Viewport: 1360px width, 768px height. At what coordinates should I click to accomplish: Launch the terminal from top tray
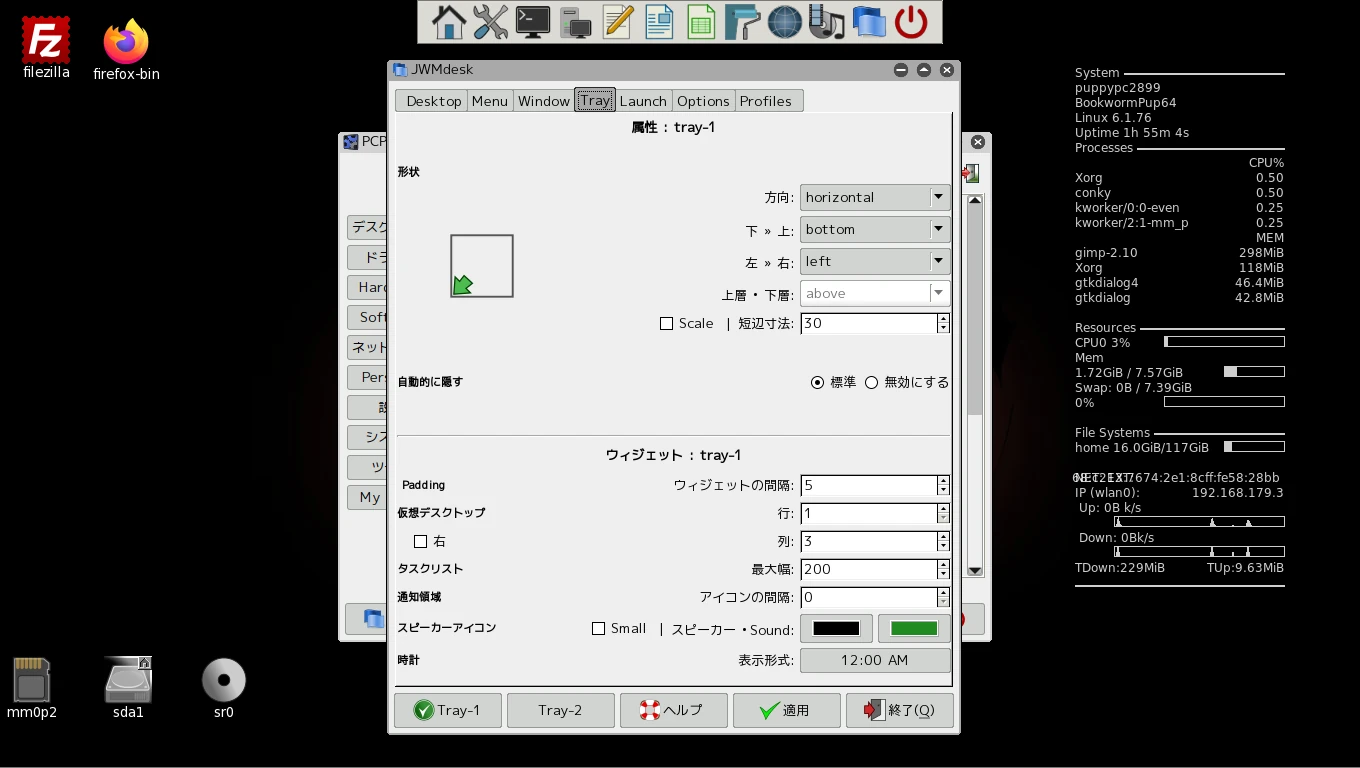tap(532, 22)
